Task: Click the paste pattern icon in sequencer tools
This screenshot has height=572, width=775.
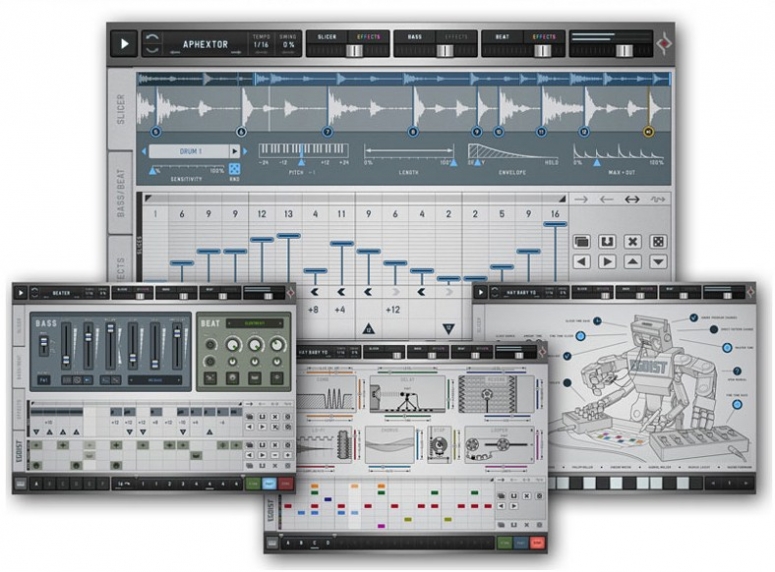Action: (x=607, y=241)
